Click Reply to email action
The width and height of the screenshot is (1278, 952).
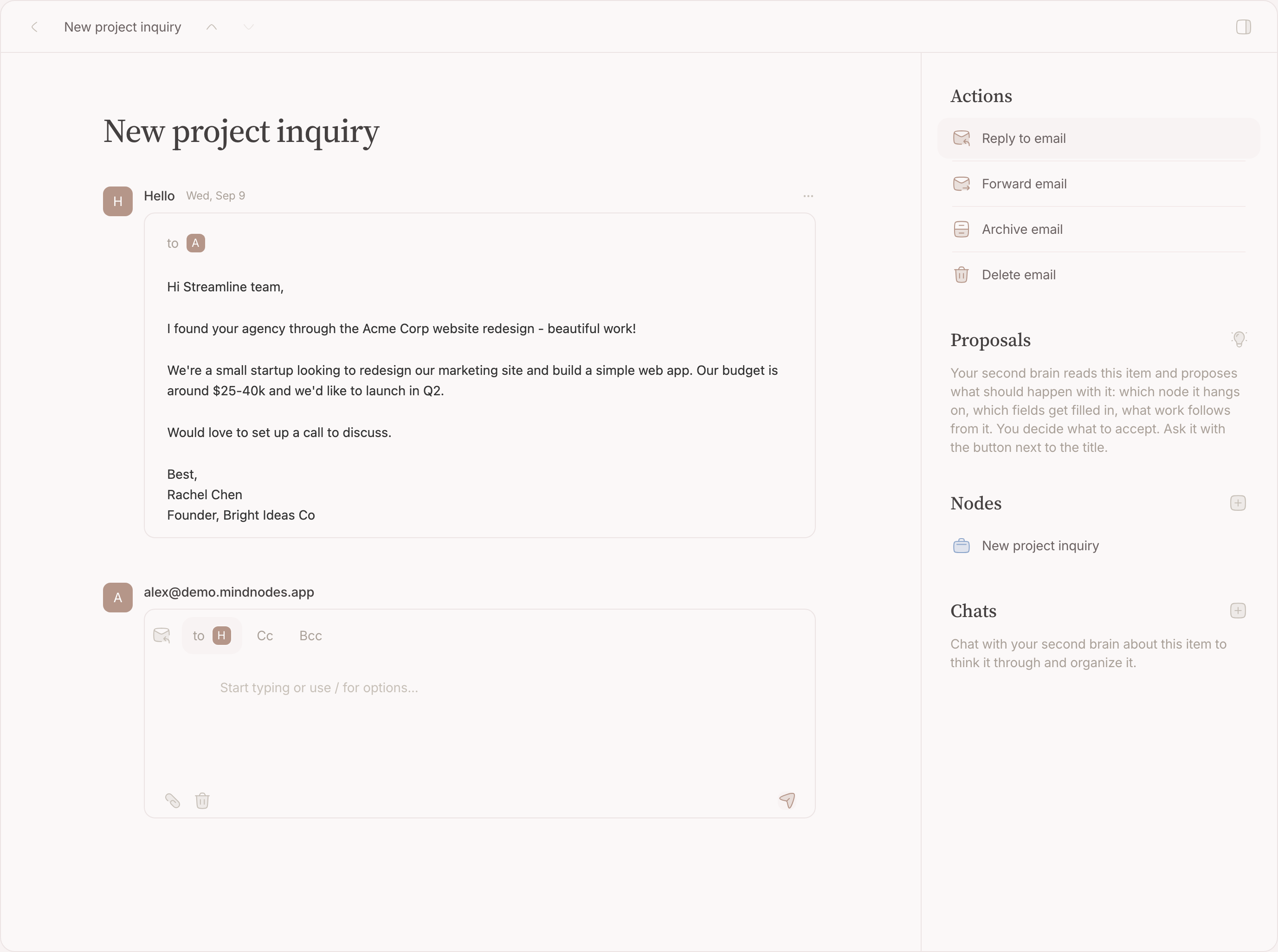pos(1098,138)
